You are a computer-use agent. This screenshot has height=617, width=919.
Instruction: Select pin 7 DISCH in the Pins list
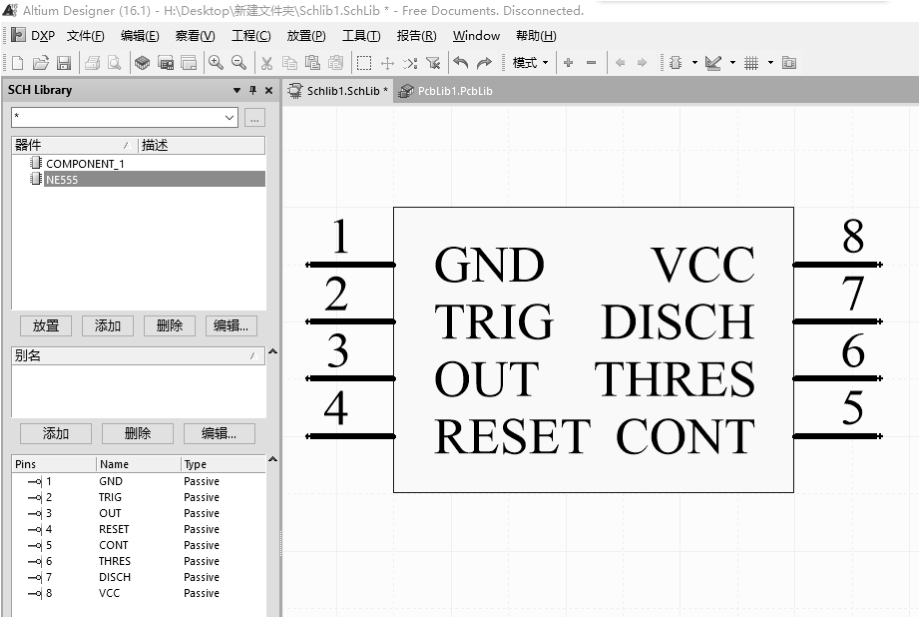pyautogui.click(x=138, y=577)
